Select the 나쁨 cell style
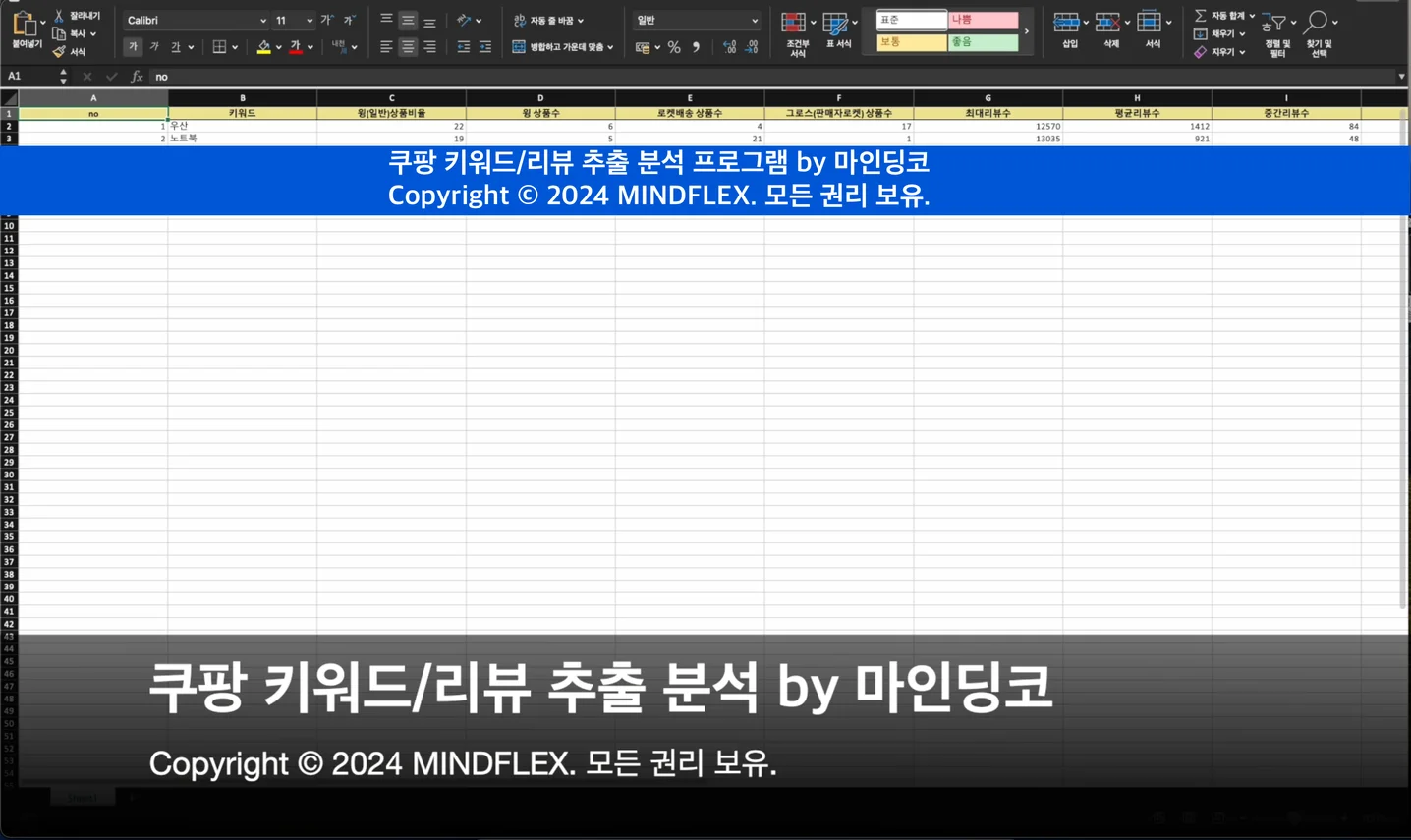Image resolution: width=1411 pixels, height=840 pixels. [x=984, y=20]
